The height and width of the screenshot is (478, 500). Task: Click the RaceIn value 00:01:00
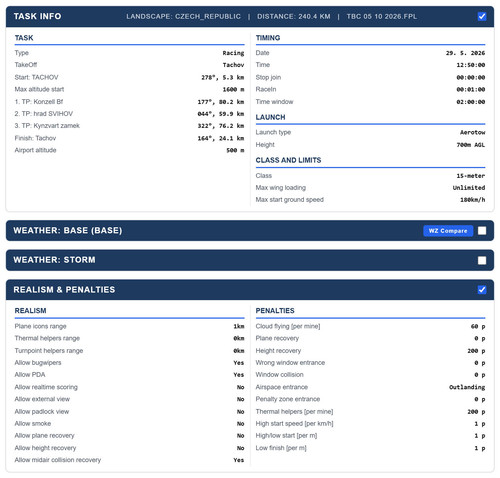pyautogui.click(x=471, y=89)
